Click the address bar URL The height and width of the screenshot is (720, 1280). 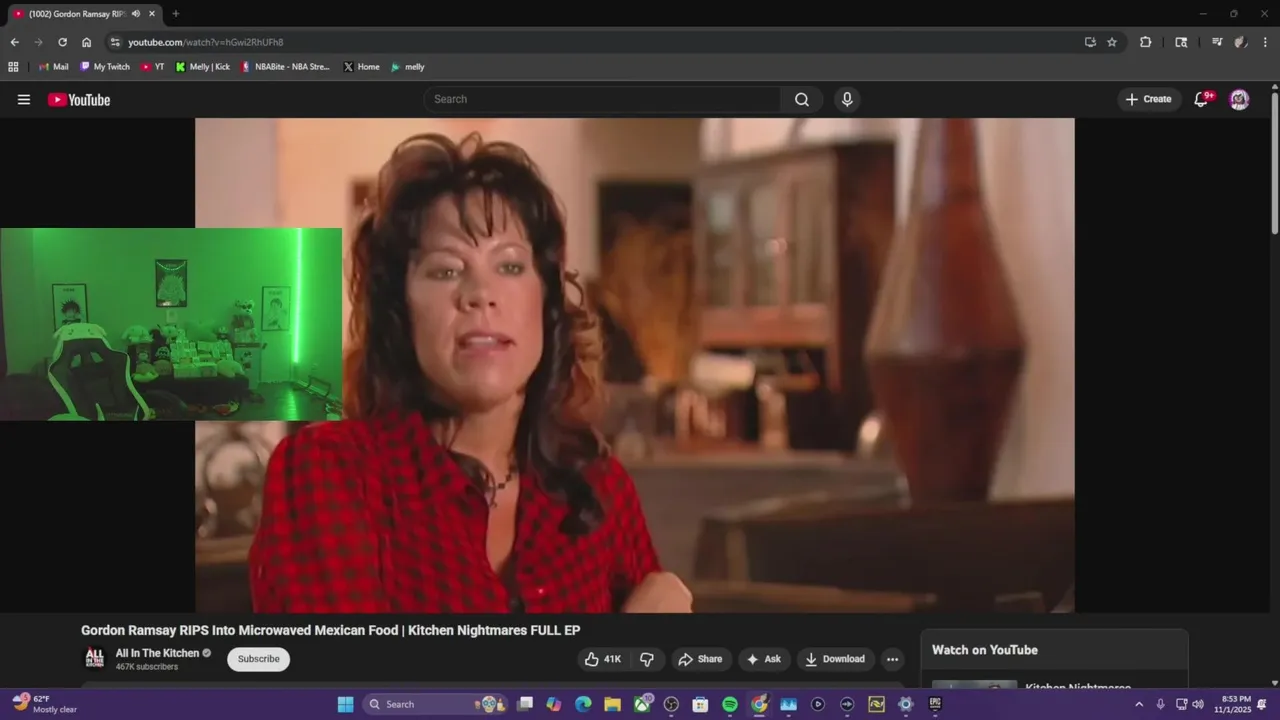[206, 42]
